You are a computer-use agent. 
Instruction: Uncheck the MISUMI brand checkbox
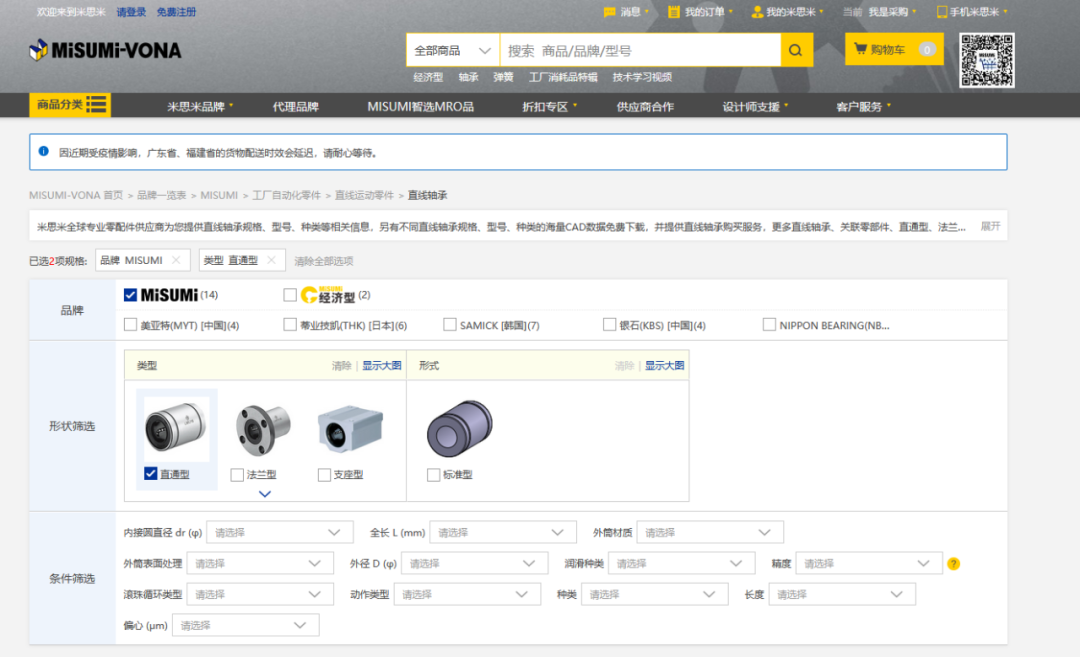[129, 295]
